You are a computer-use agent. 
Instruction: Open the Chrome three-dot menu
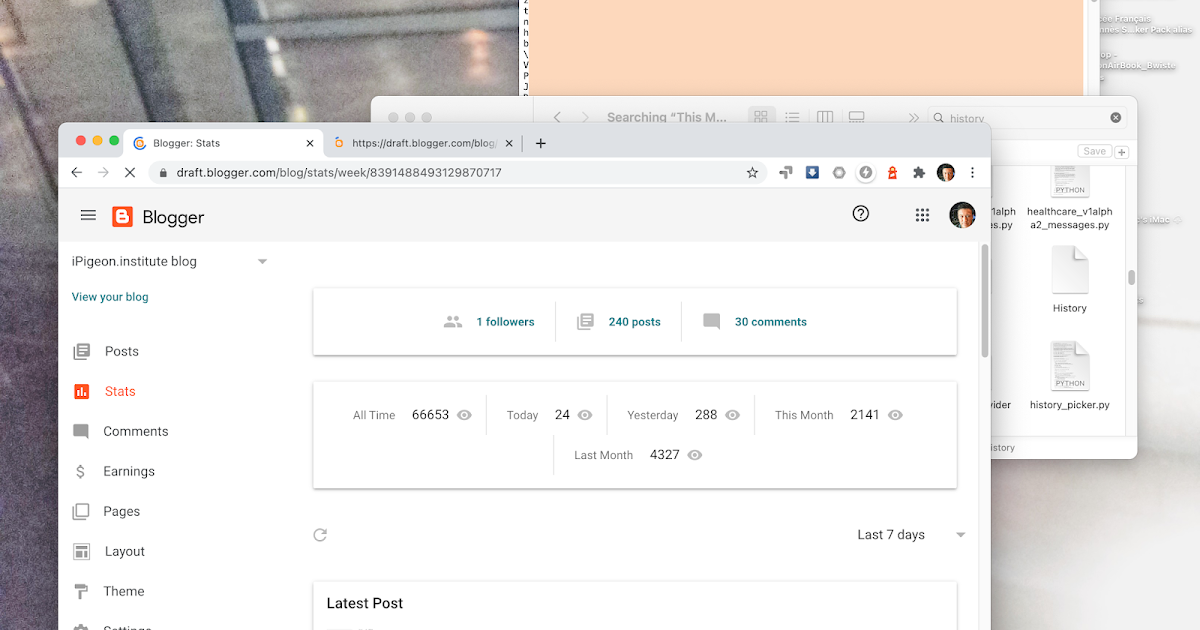(973, 173)
